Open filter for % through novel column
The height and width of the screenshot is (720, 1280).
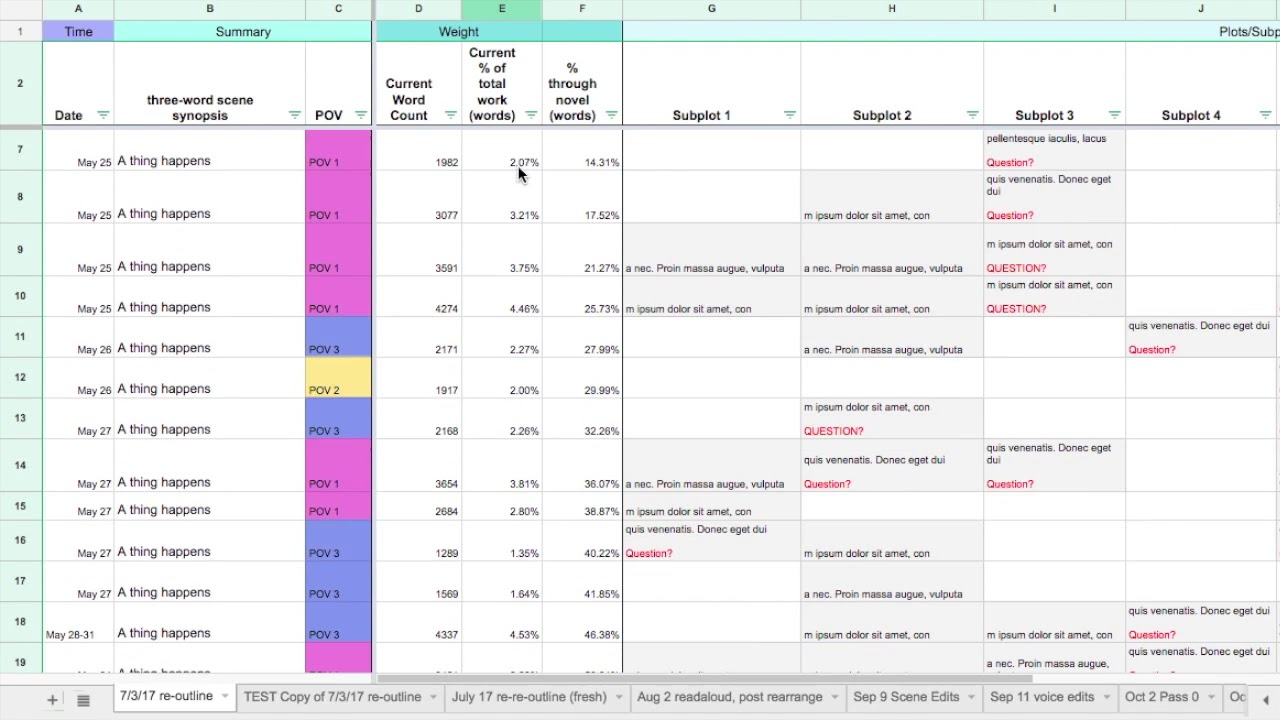[x=611, y=116]
